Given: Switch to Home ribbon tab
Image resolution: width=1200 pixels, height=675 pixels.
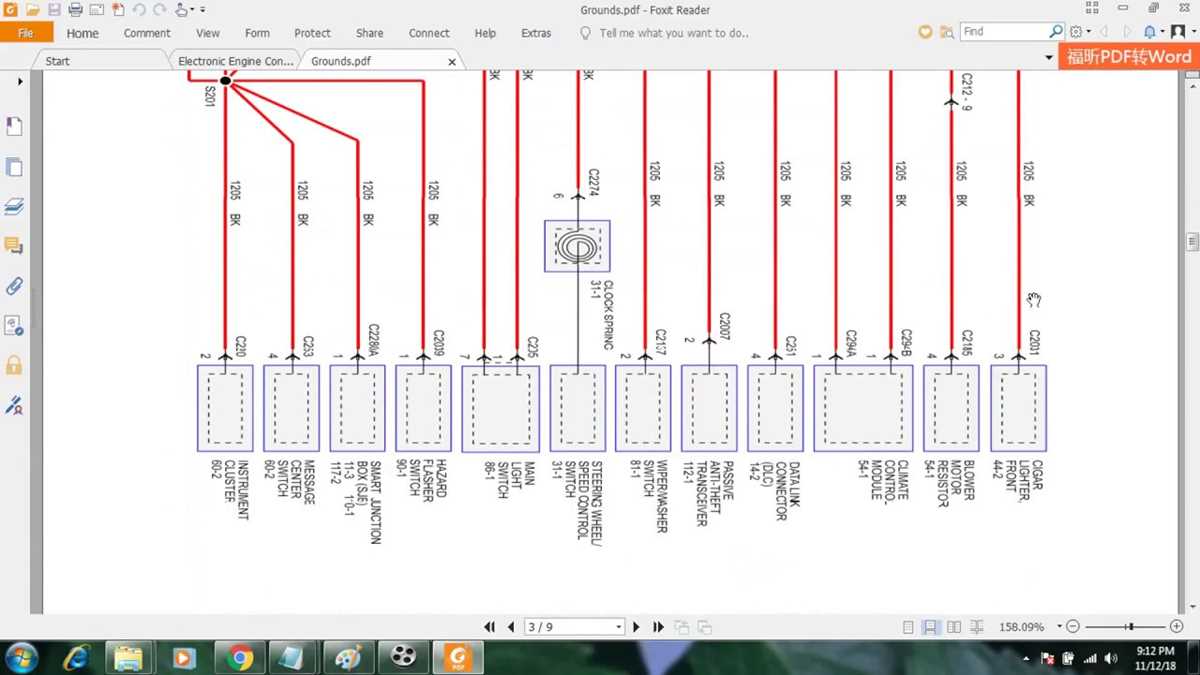Looking at the screenshot, I should coord(82,33).
